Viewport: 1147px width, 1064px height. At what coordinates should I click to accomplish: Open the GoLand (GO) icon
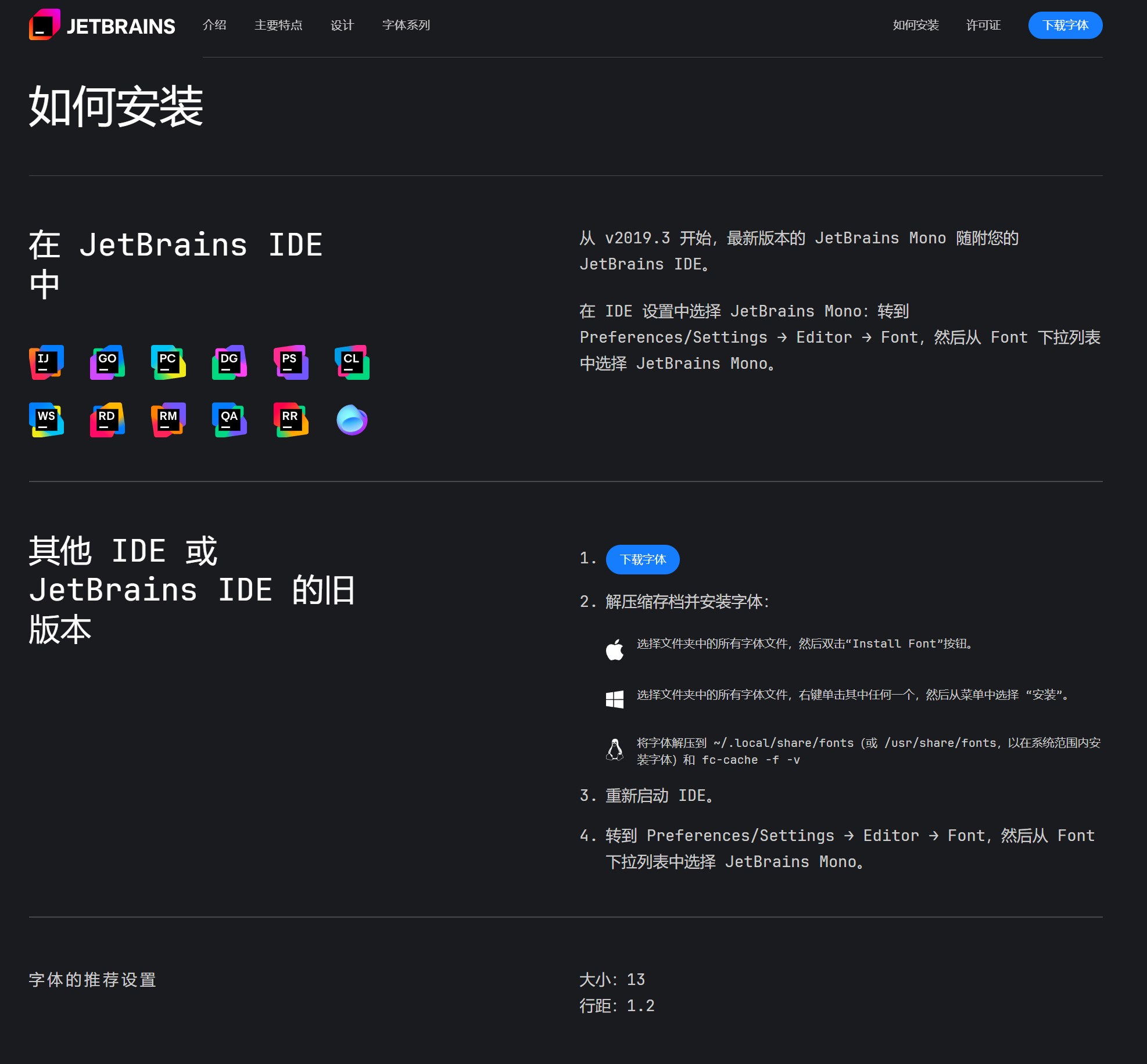click(x=107, y=362)
